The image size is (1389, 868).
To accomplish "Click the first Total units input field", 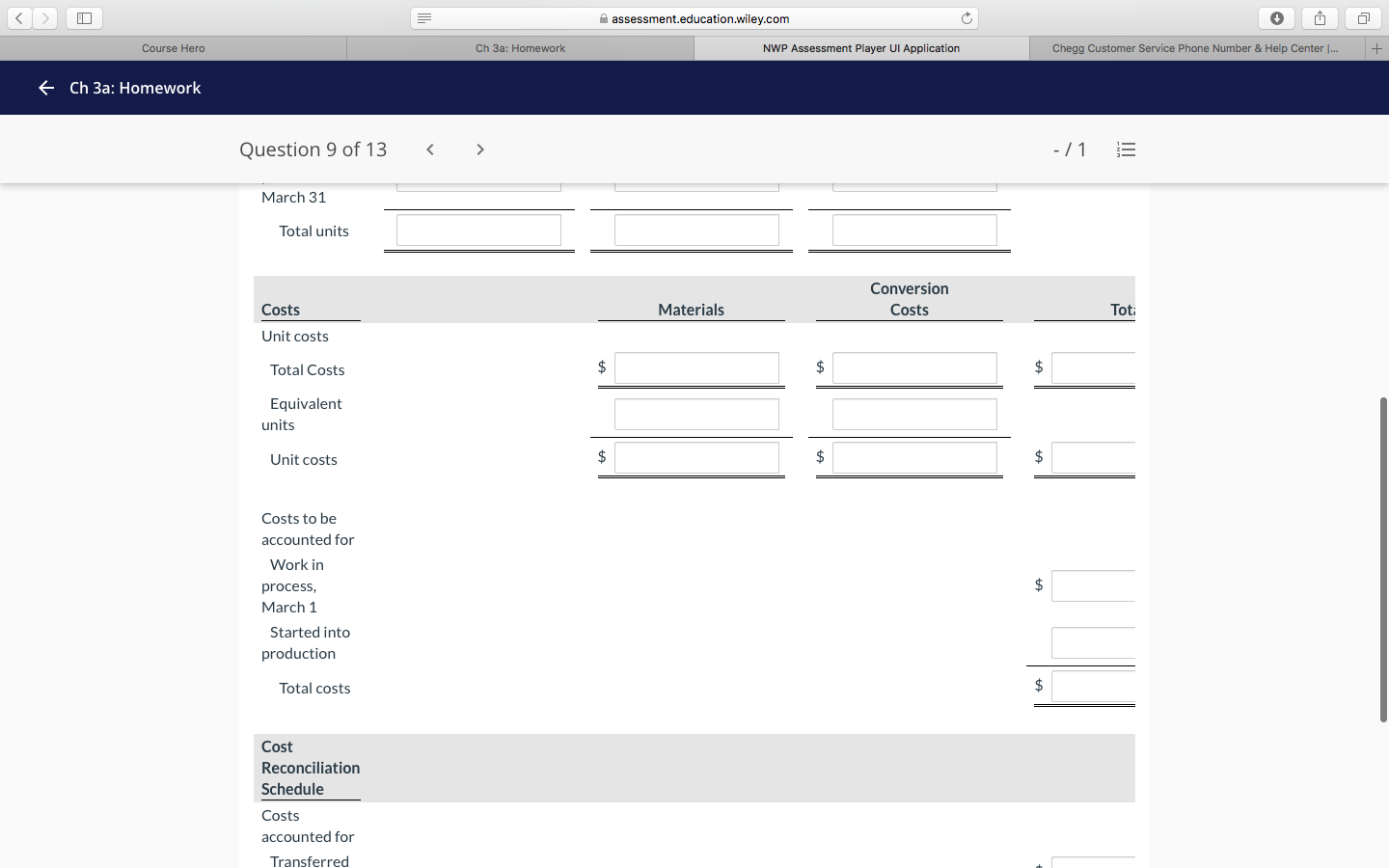I will [x=478, y=231].
